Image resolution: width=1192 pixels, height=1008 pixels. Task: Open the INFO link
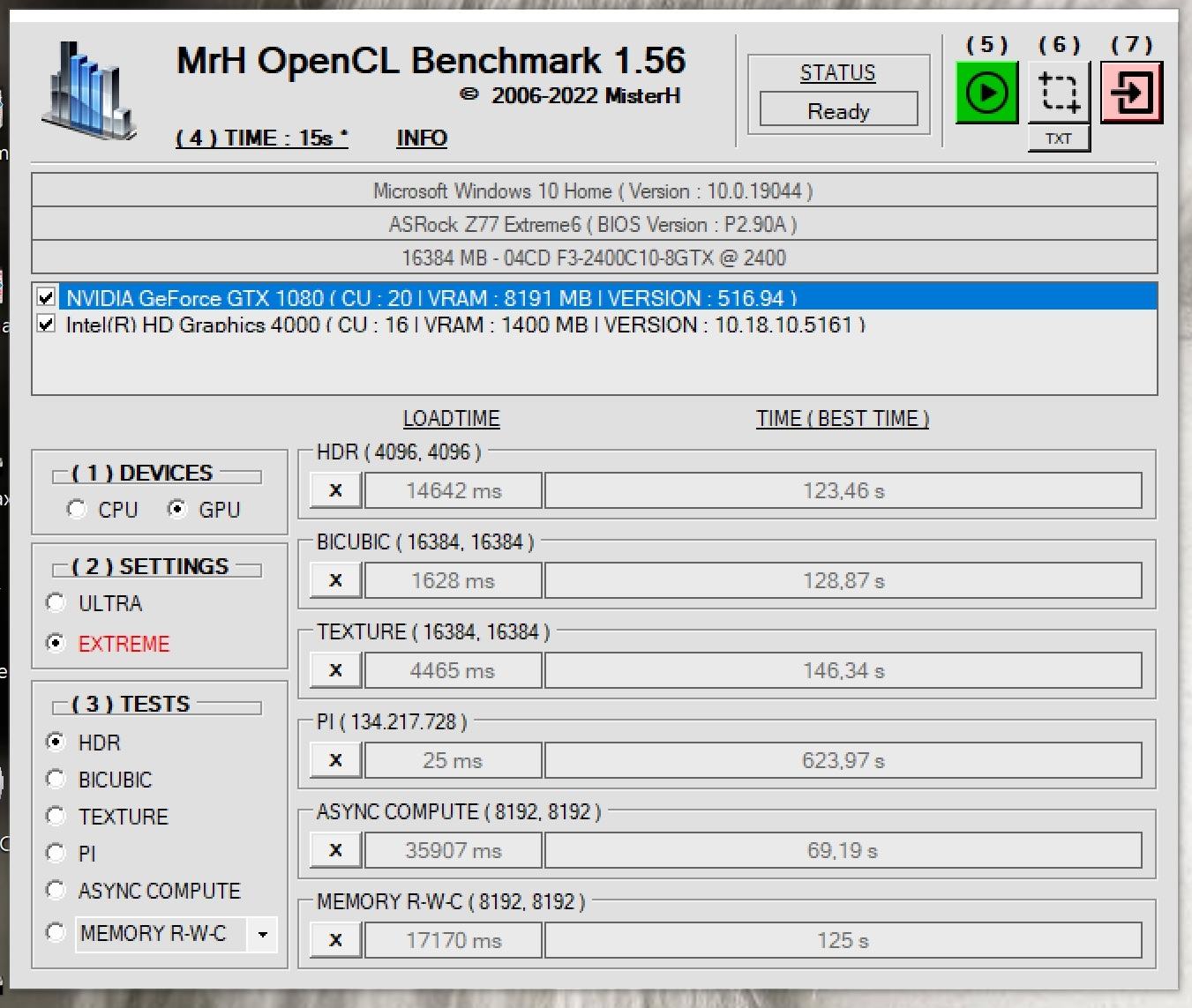coord(422,138)
